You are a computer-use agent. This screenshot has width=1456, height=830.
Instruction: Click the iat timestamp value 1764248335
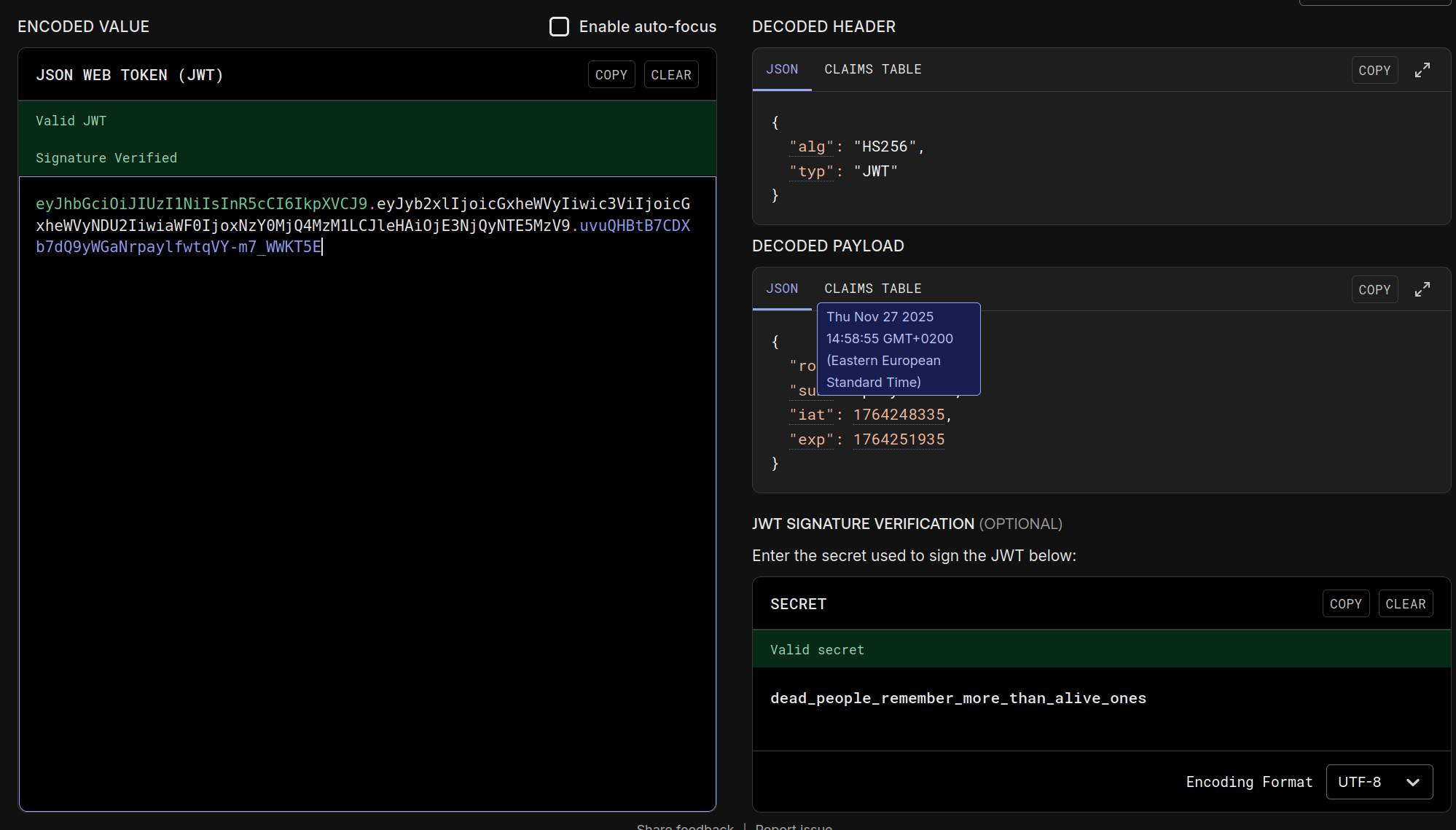[x=899, y=415]
